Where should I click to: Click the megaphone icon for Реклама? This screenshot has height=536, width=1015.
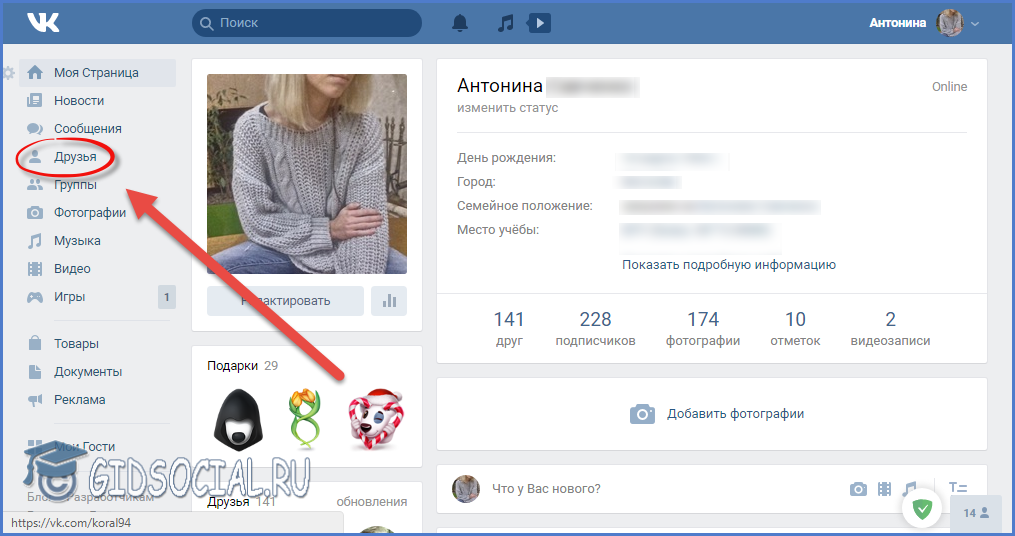[x=35, y=400]
